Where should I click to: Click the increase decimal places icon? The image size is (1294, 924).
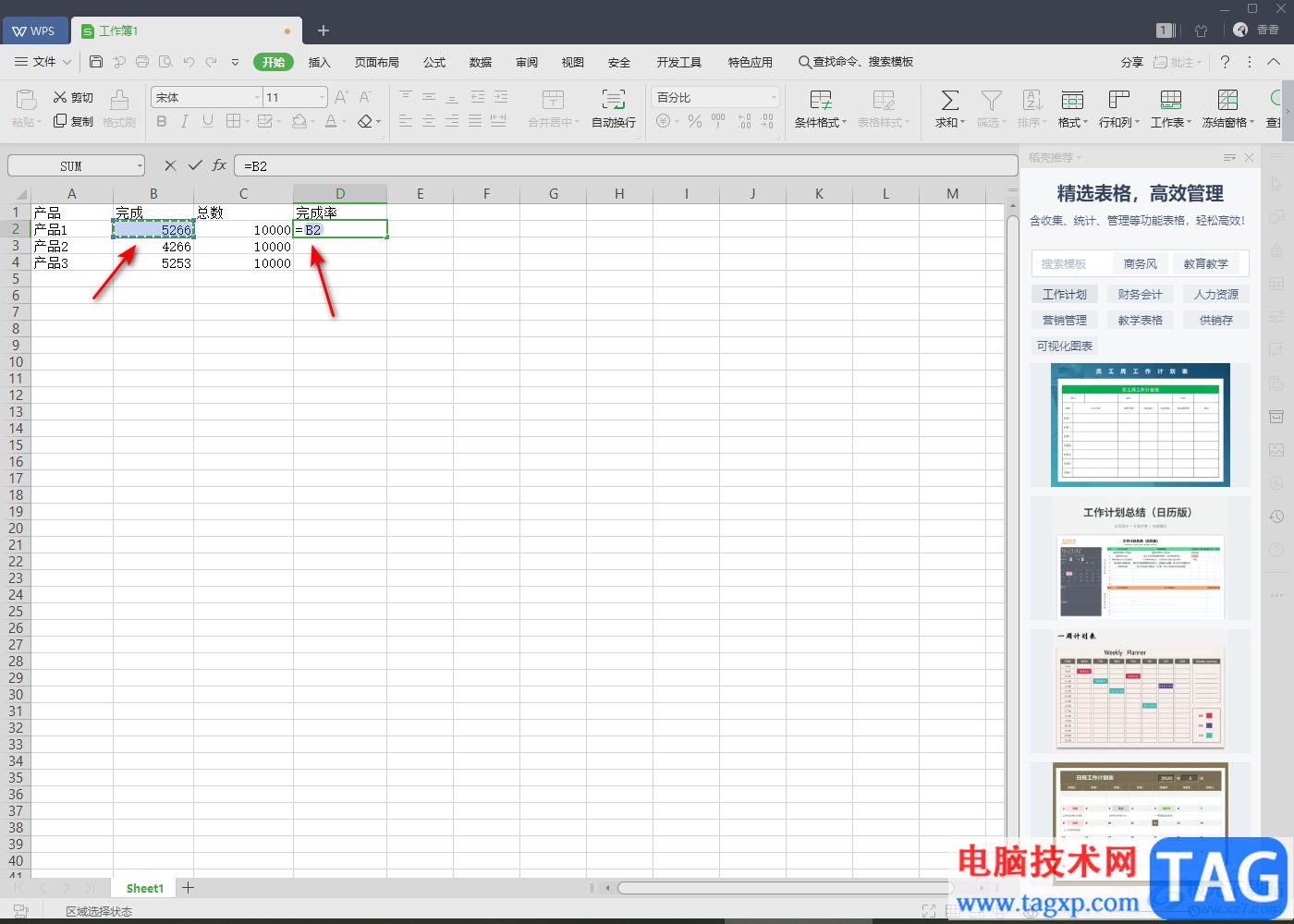(x=744, y=121)
